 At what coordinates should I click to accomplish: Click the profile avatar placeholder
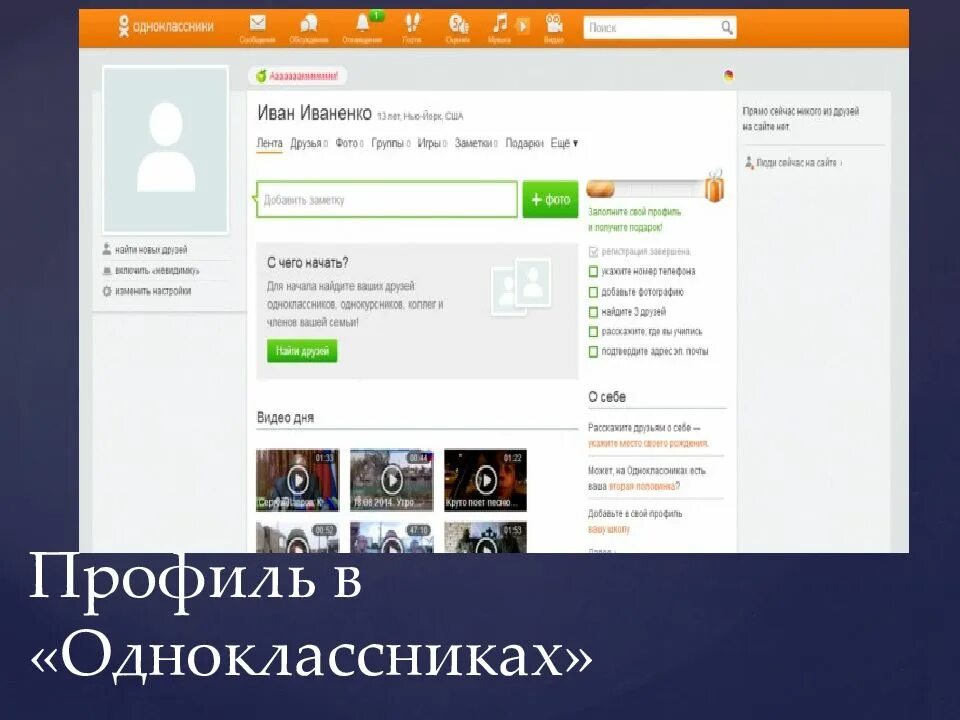point(165,150)
